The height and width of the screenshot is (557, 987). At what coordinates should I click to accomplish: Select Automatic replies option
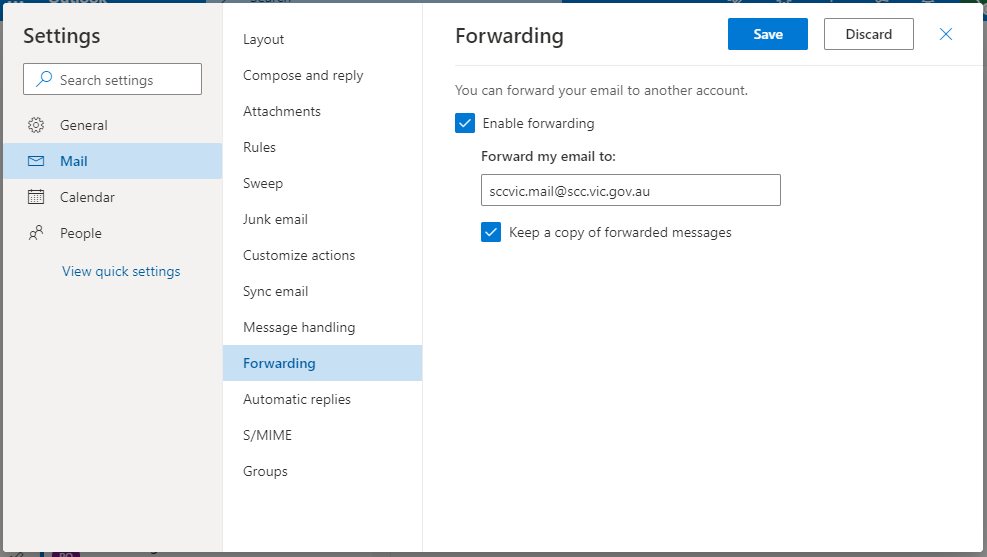[297, 399]
